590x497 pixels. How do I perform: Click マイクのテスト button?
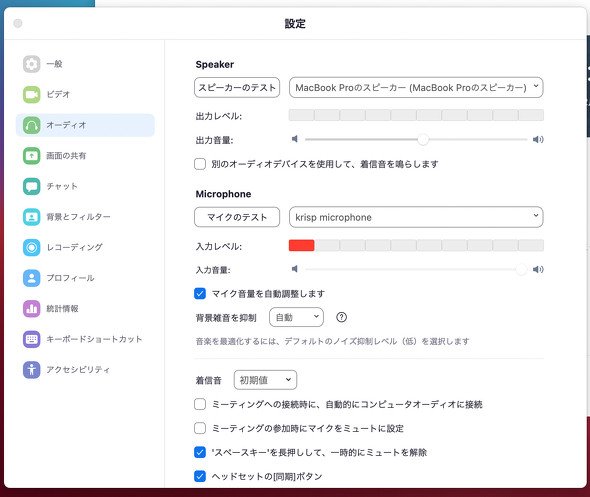click(237, 217)
